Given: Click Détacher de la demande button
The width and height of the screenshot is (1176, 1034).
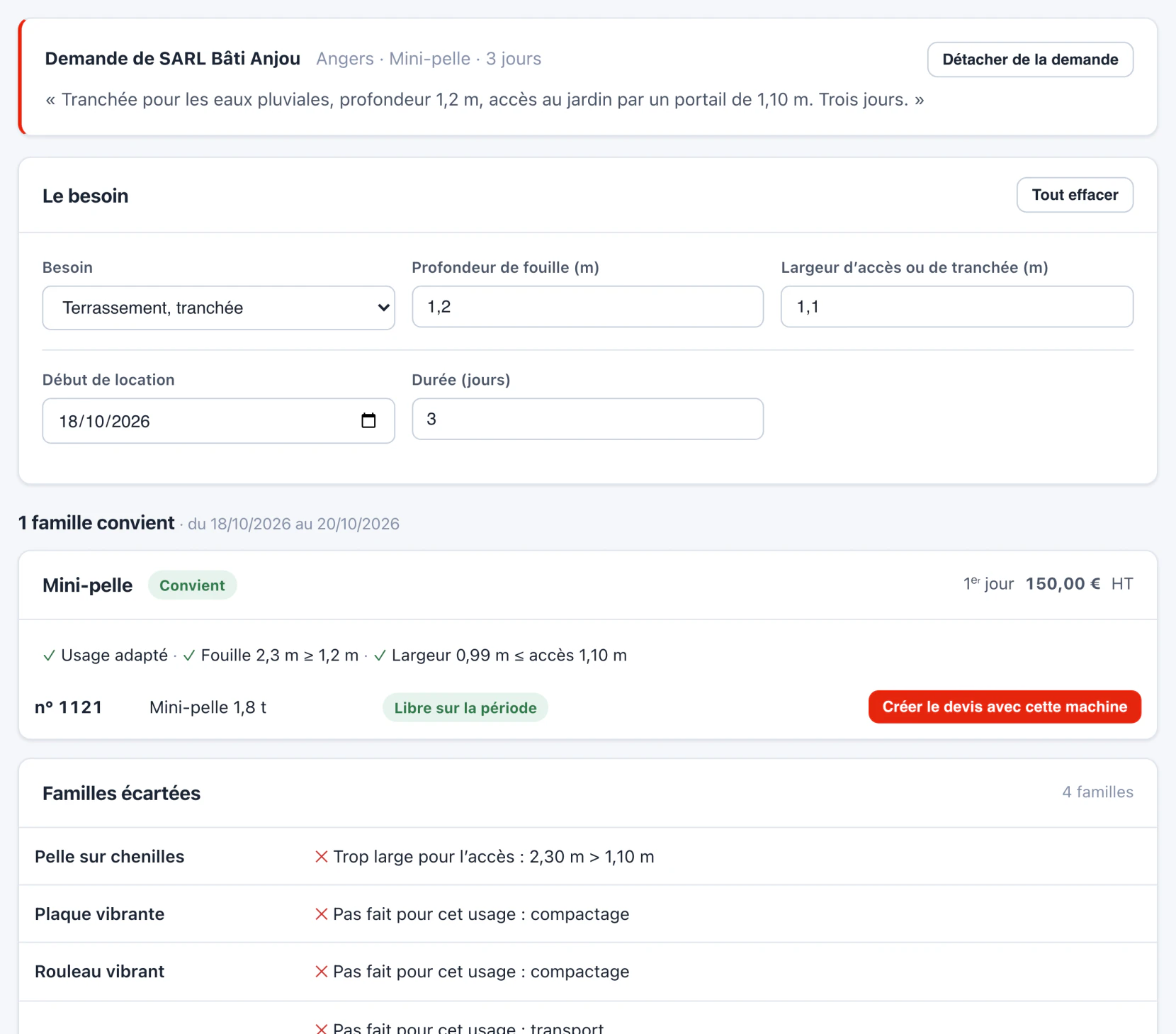Looking at the screenshot, I should pos(1030,60).
